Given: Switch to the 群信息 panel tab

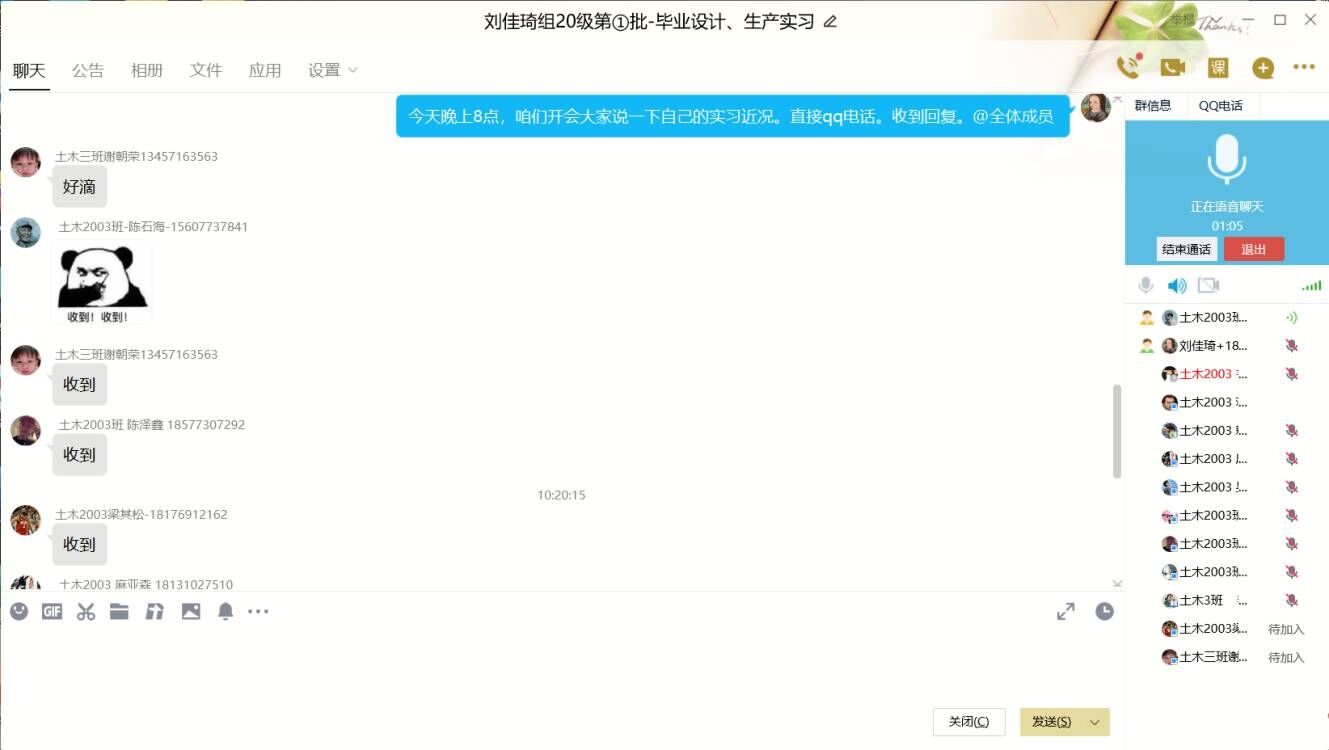Looking at the screenshot, I should pos(1153,105).
